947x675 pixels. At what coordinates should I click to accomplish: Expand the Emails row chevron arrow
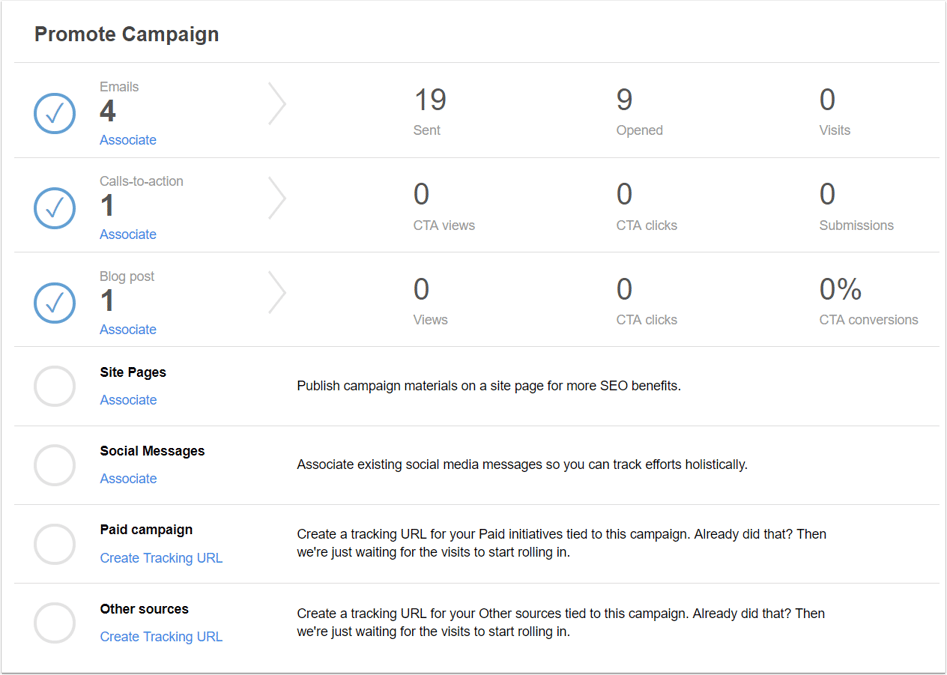tap(277, 104)
